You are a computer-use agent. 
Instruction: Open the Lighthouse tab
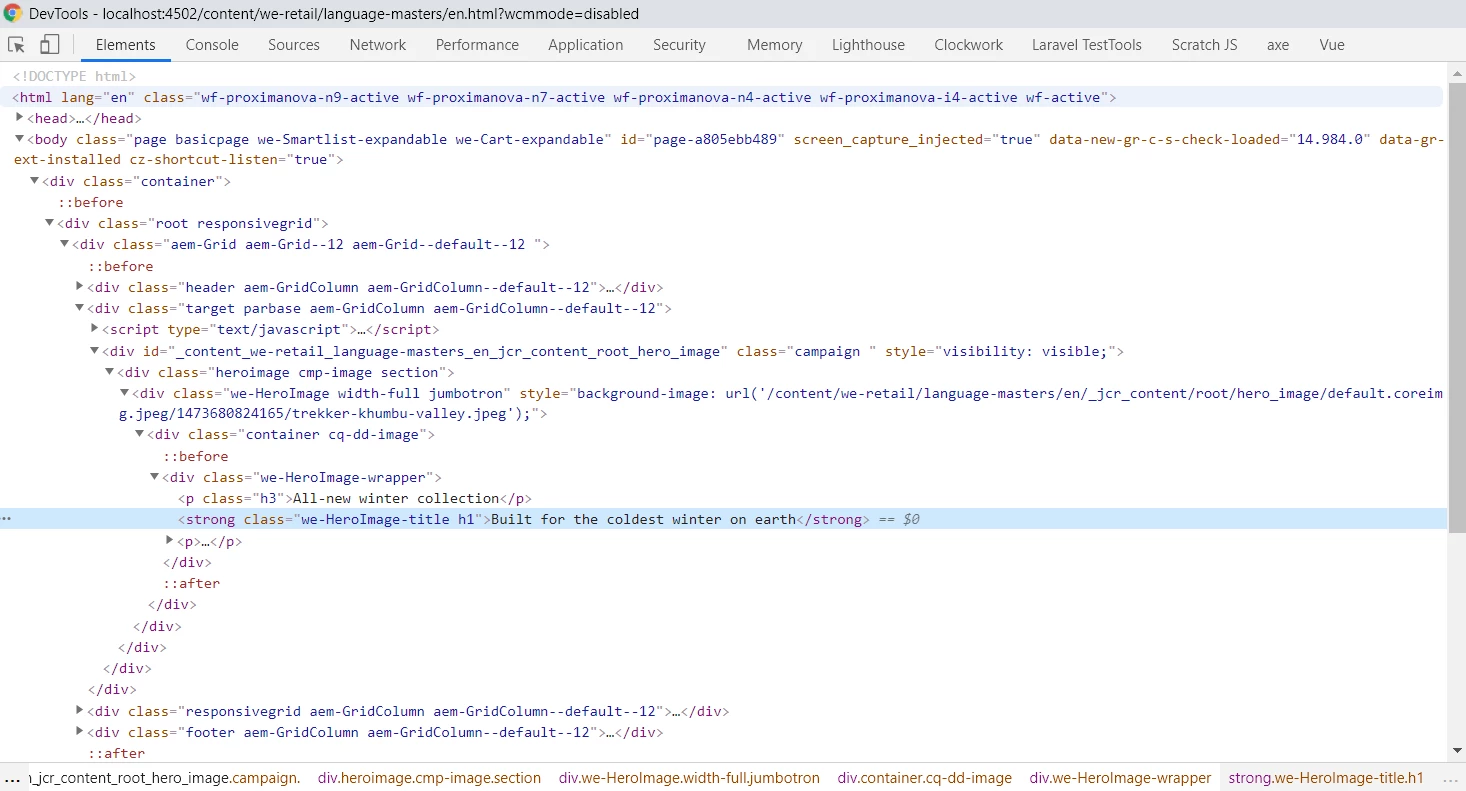point(868,45)
